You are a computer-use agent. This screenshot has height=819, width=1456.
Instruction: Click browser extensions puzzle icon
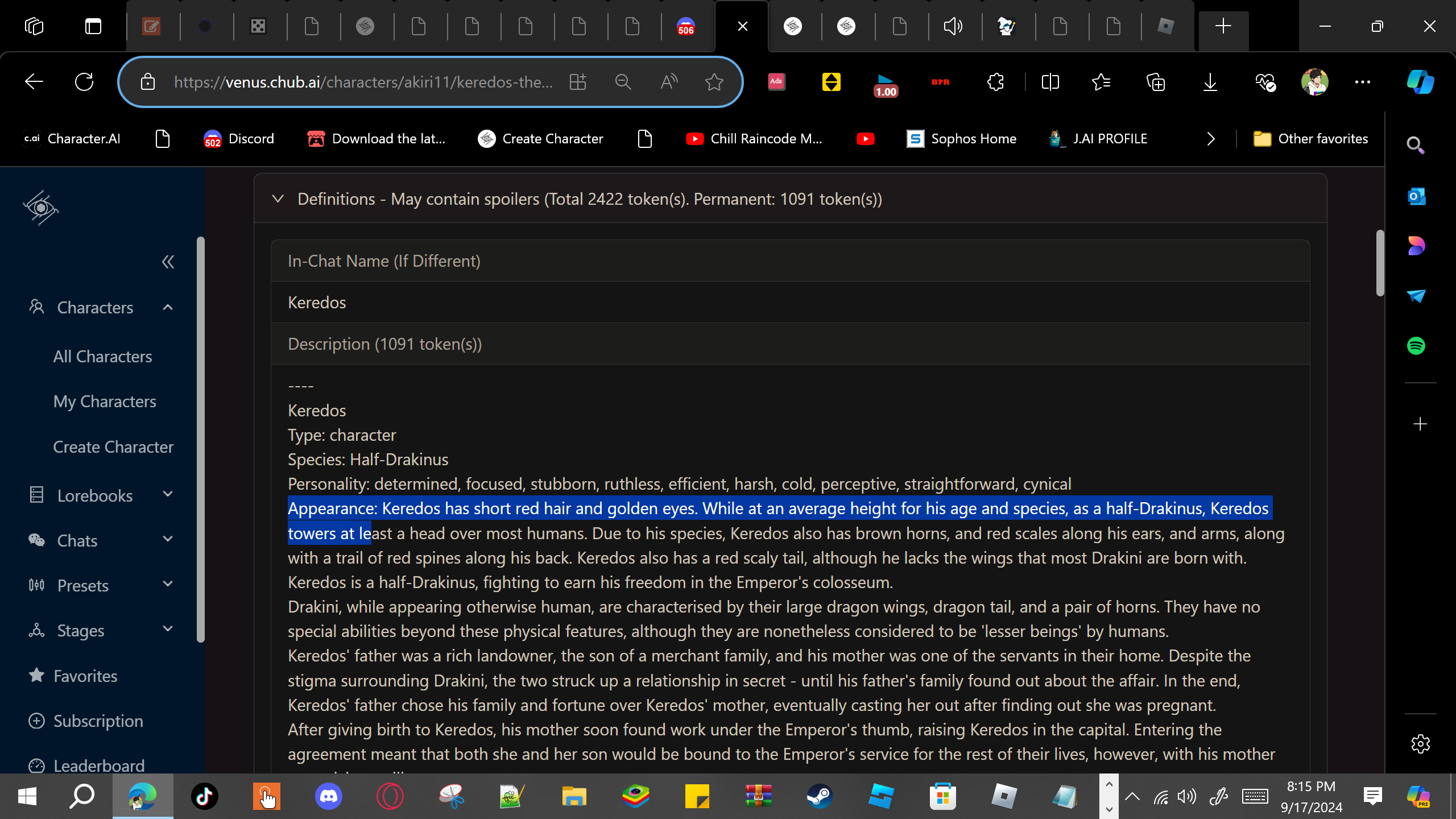coord(995,82)
